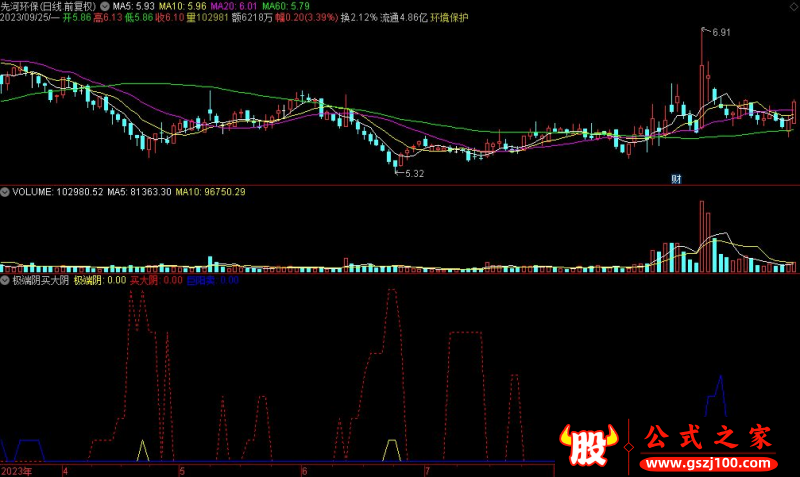Viewport: 800px width, 477px height.
Task: Select the MA20: 6.01 label
Action: pos(234,7)
